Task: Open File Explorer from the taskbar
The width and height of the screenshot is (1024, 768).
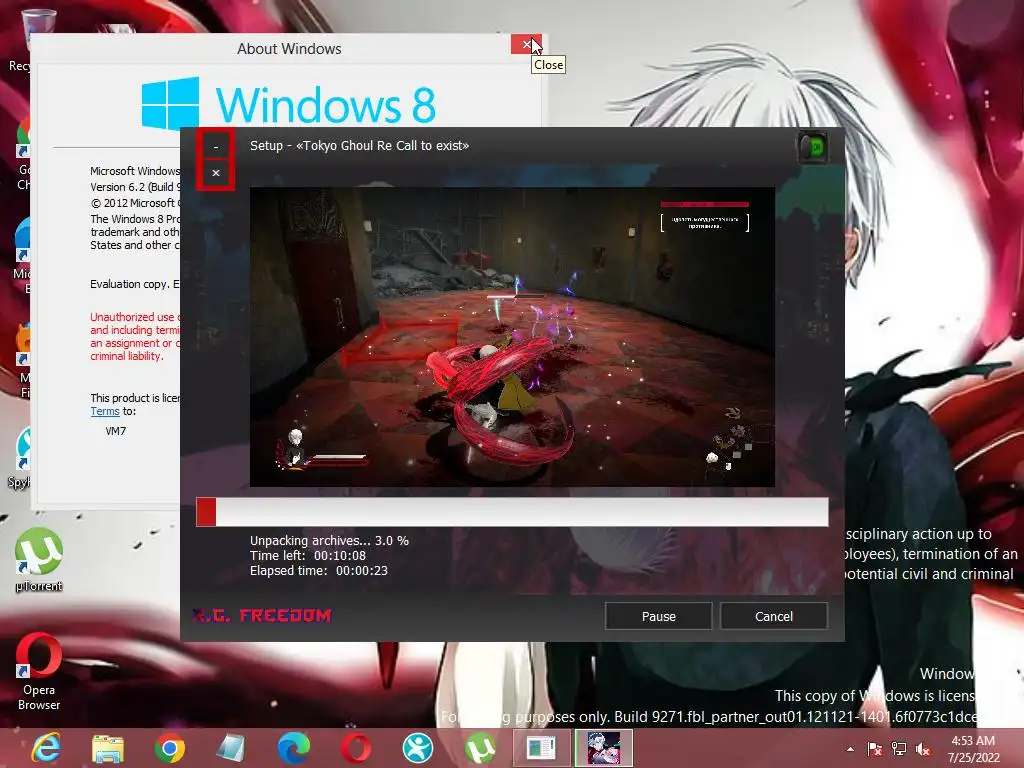Action: (108, 748)
